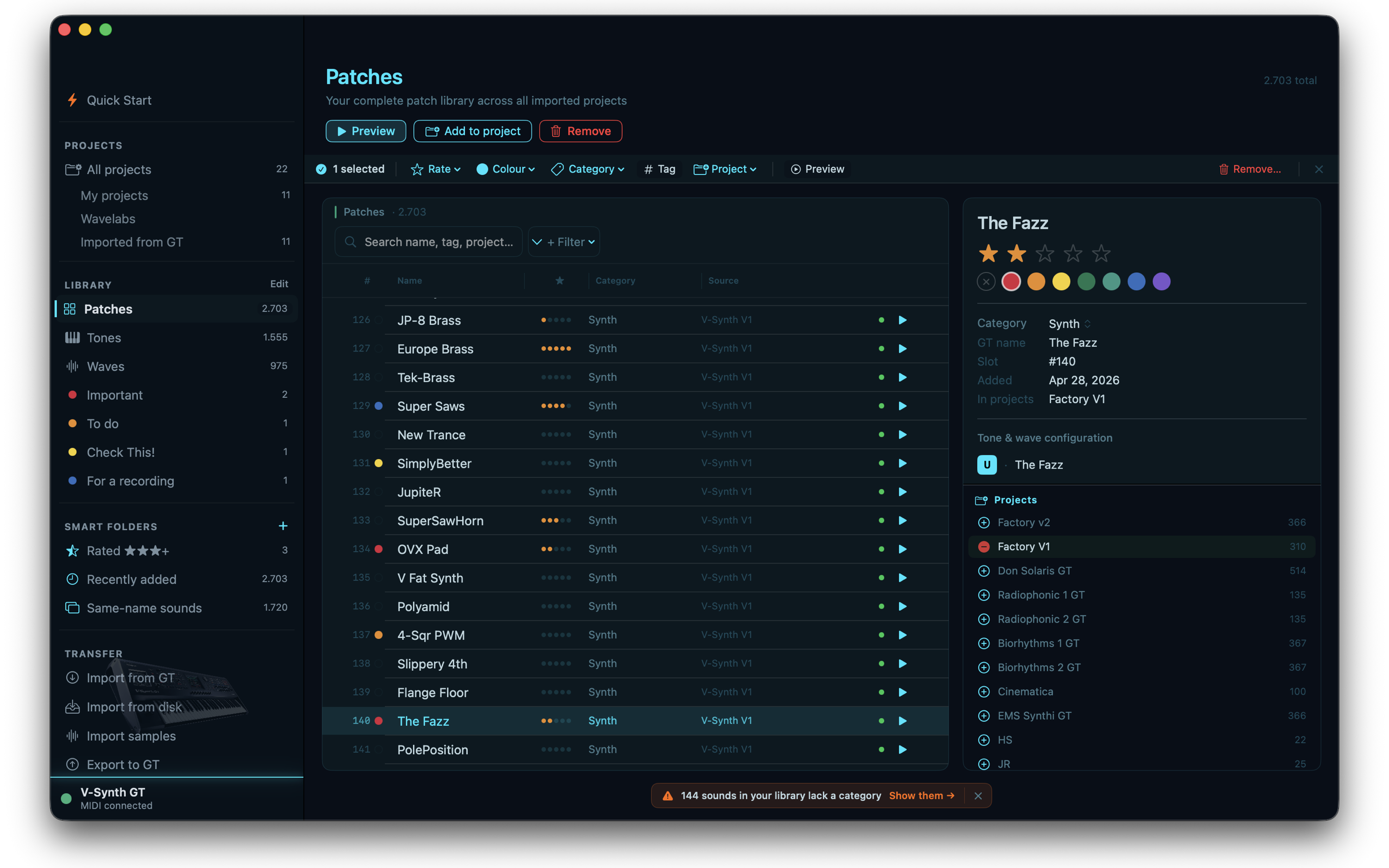Sort by the Name column header
Screen dimensions: 1389x868
pyautogui.click(x=409, y=281)
